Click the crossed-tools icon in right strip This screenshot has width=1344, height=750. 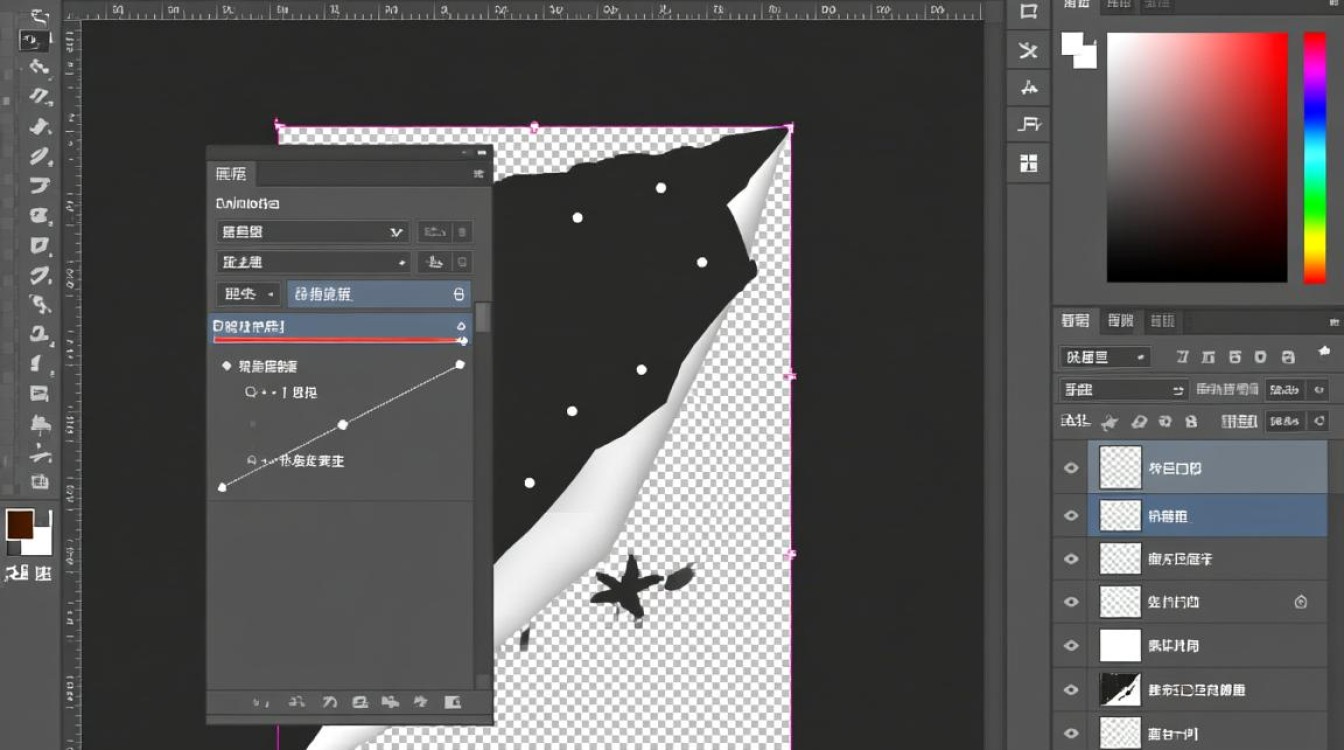1028,50
